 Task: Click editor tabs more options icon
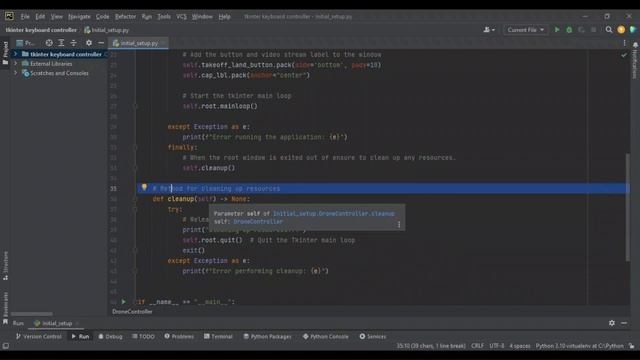(624, 43)
